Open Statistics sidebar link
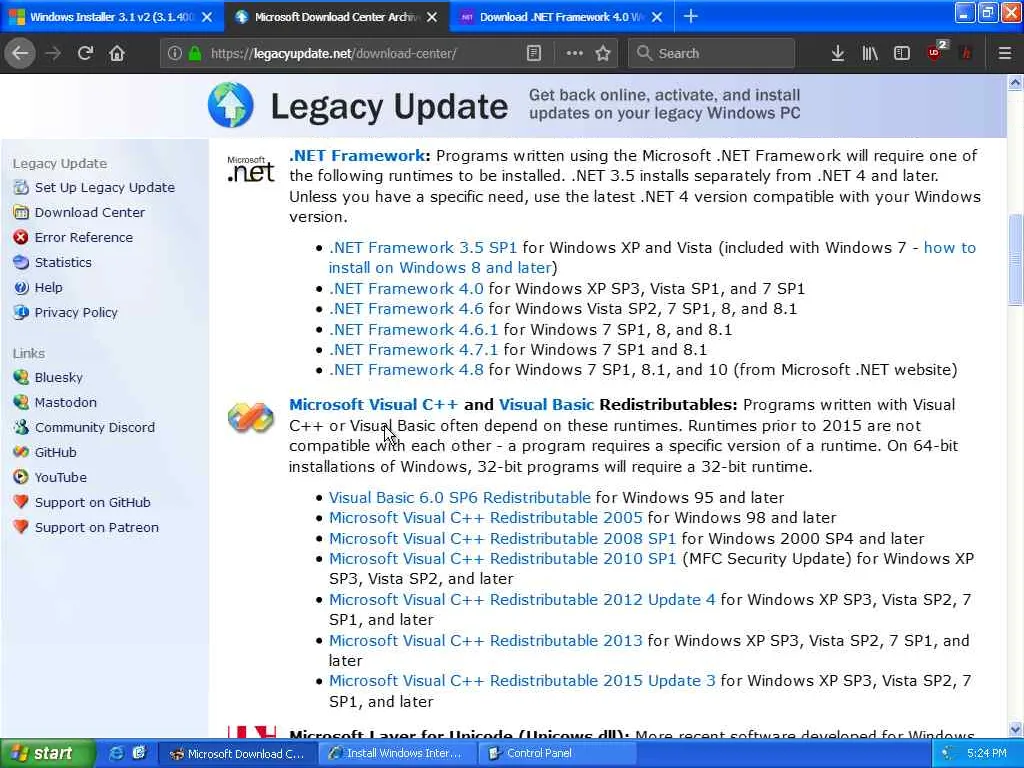 point(63,262)
